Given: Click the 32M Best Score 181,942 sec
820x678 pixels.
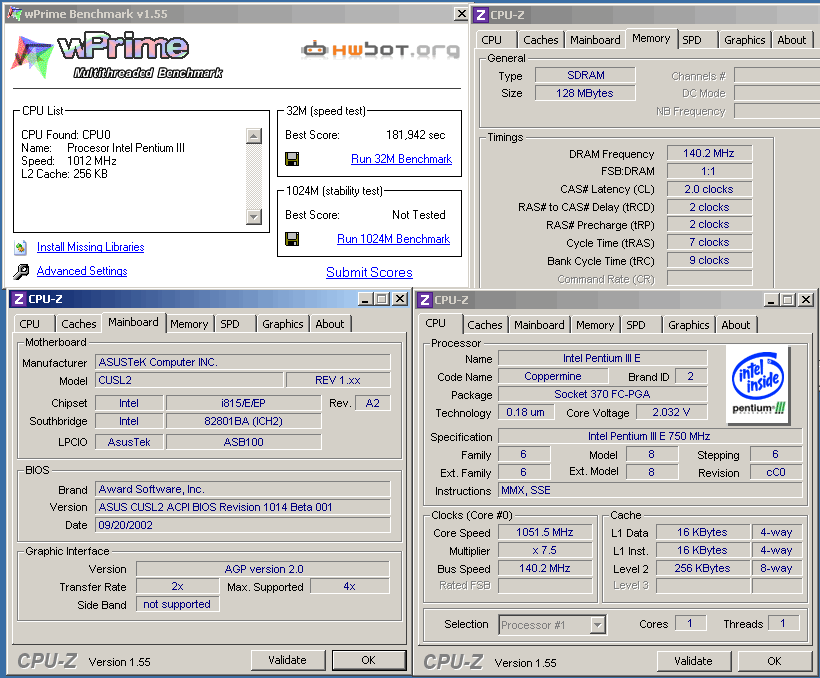Looking at the screenshot, I should pyautogui.click(x=416, y=135).
